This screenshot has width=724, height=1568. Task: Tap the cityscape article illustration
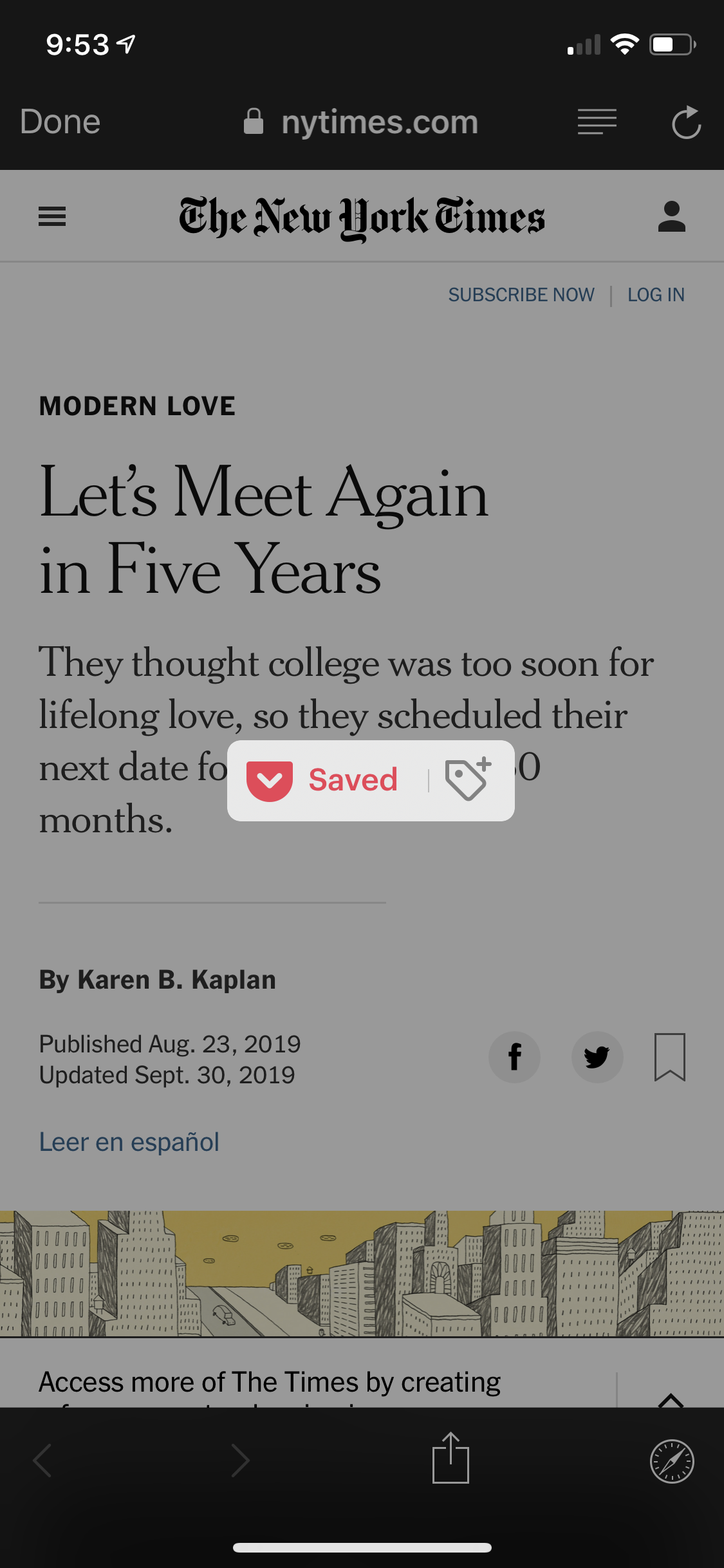(x=362, y=1273)
